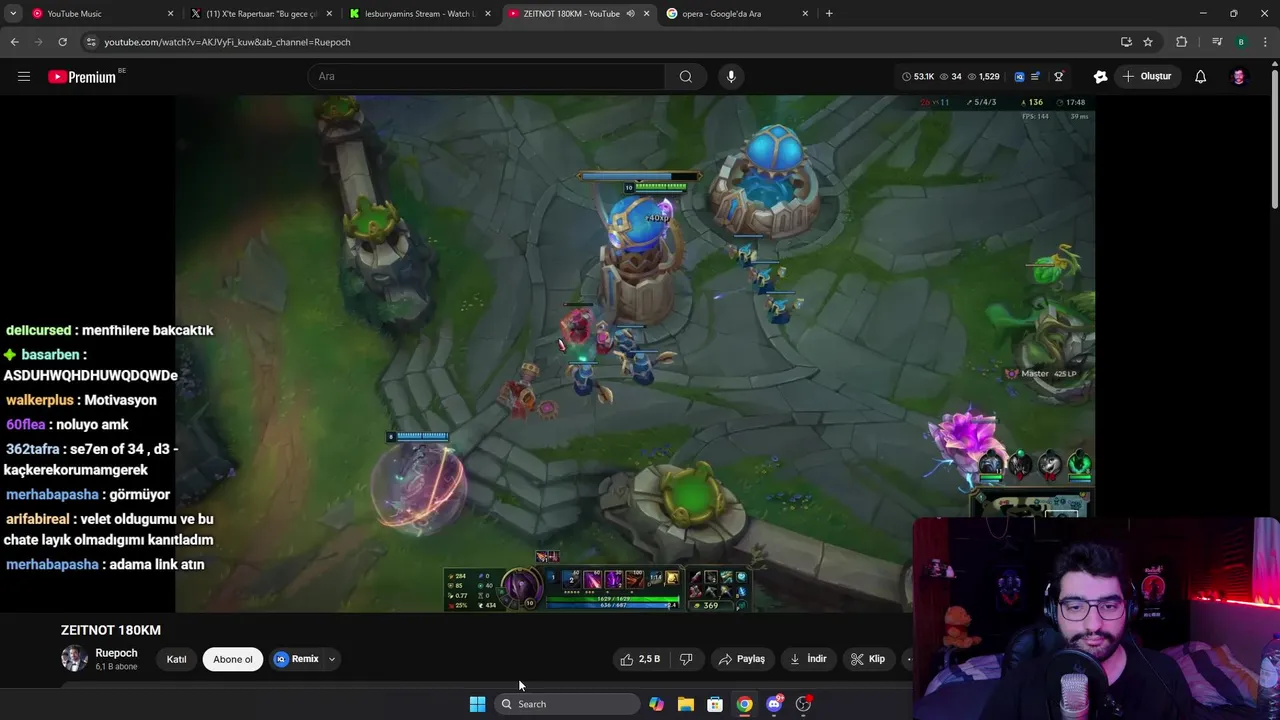Viewport: 1280px width, 720px height.
Task: Open the Chrome profile B avatar
Action: (x=1241, y=42)
